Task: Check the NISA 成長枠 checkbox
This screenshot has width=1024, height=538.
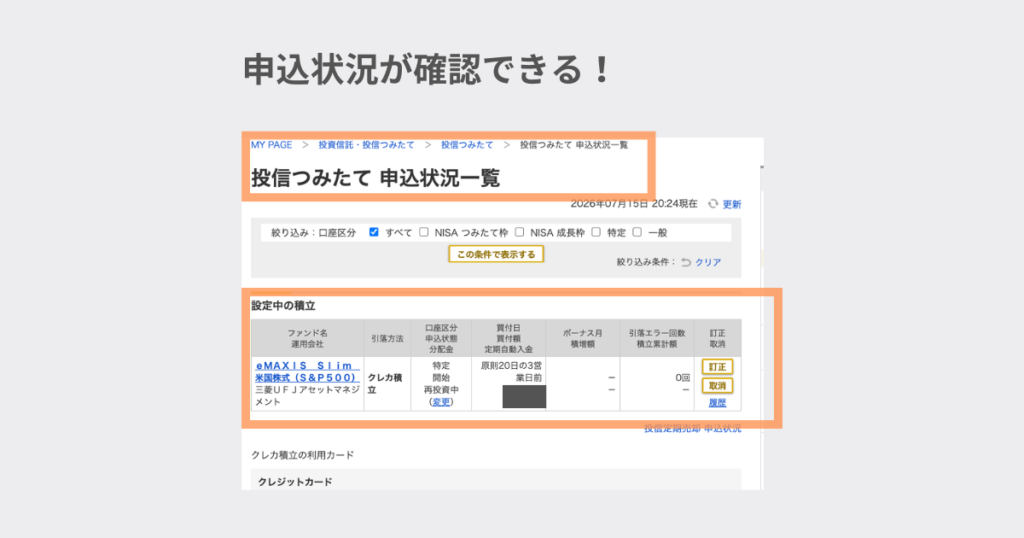Action: (x=519, y=232)
